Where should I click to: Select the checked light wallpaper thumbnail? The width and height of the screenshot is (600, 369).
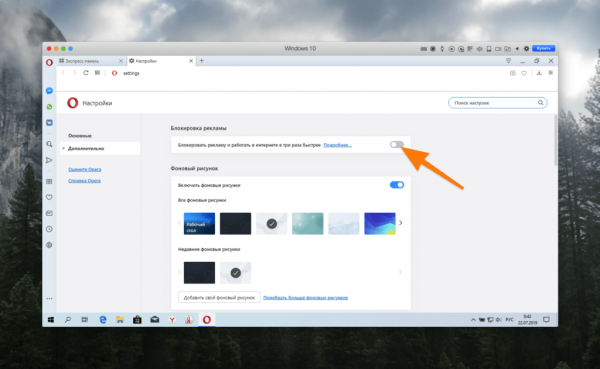271,224
